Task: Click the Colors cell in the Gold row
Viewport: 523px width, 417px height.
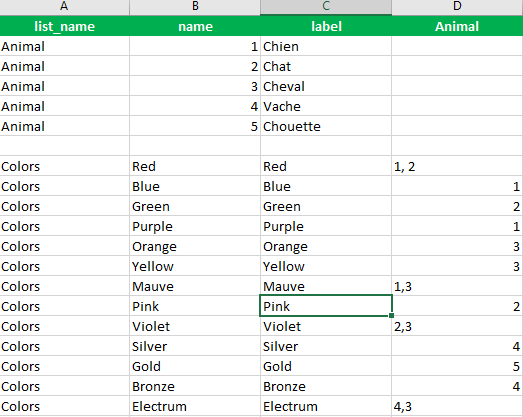Action: 64,366
